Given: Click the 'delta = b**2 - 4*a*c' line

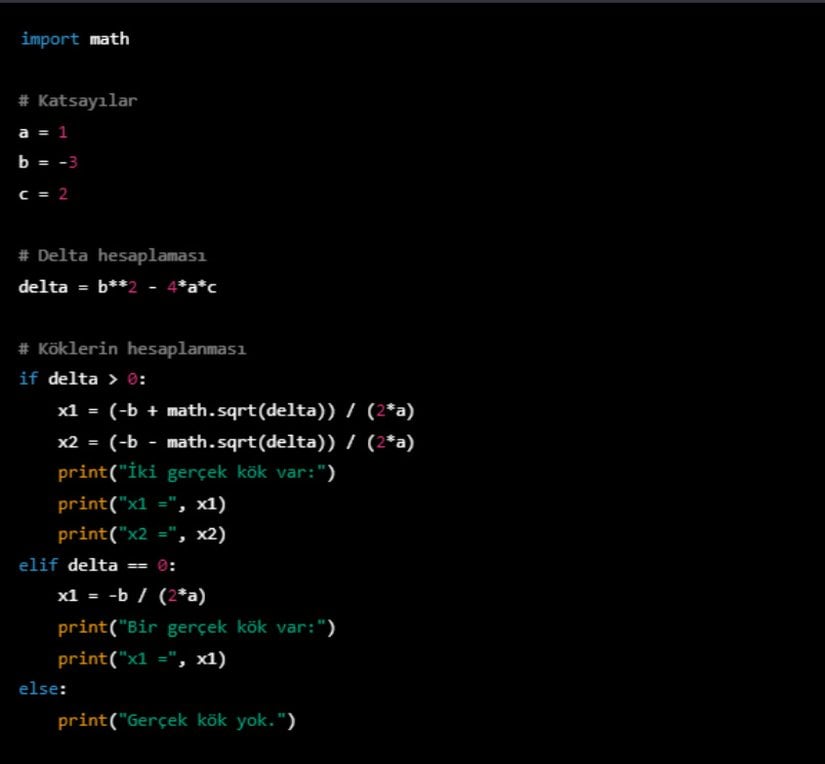Looking at the screenshot, I should [x=117, y=287].
